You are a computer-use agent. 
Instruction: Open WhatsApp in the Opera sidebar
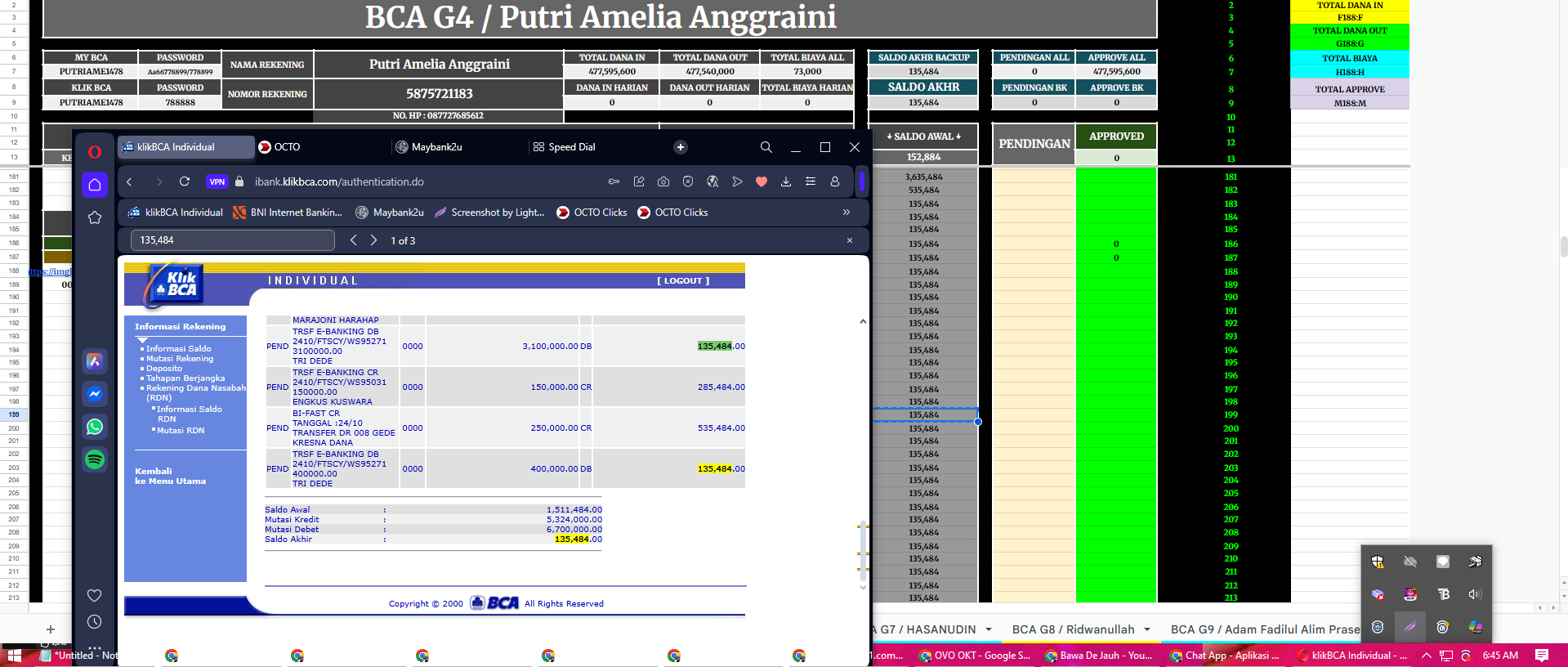[95, 427]
